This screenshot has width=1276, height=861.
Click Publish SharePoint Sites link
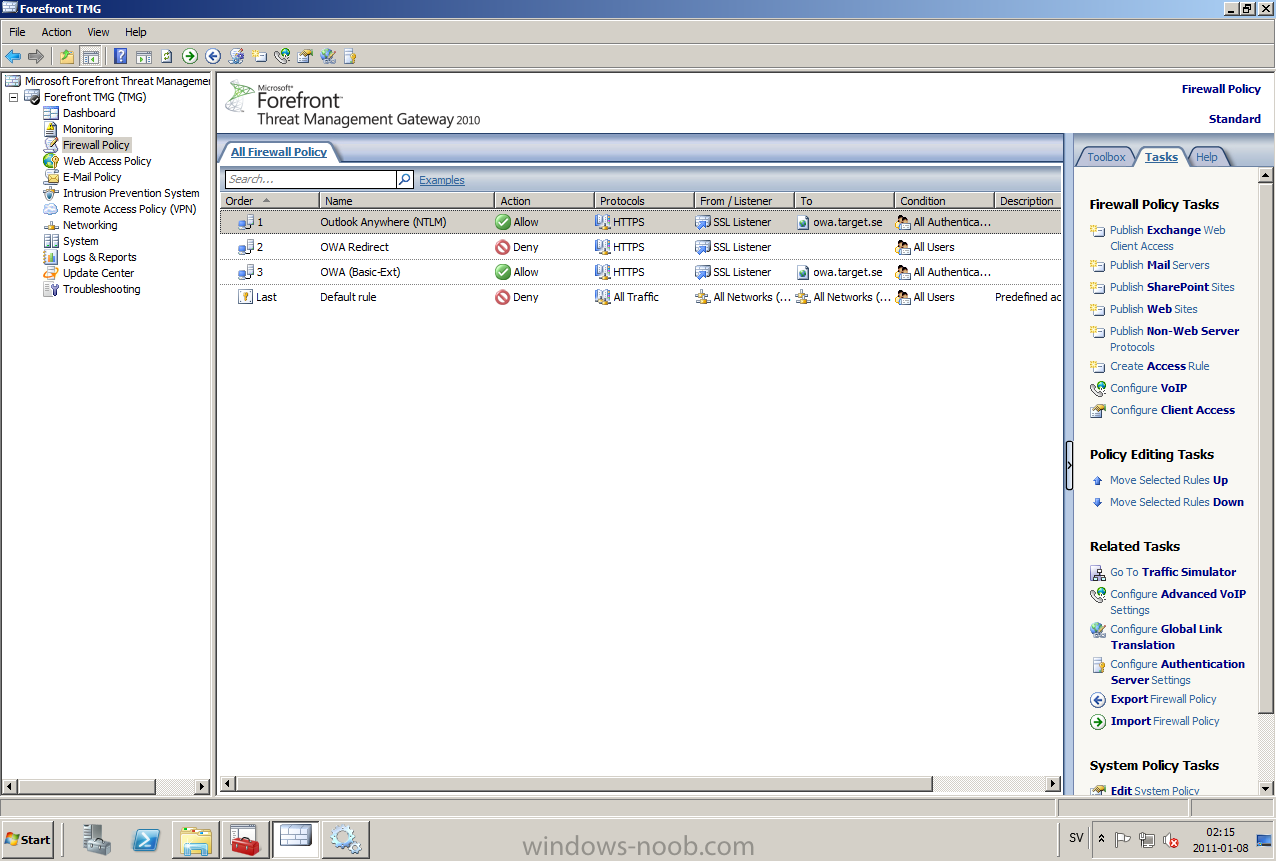click(x=1172, y=287)
